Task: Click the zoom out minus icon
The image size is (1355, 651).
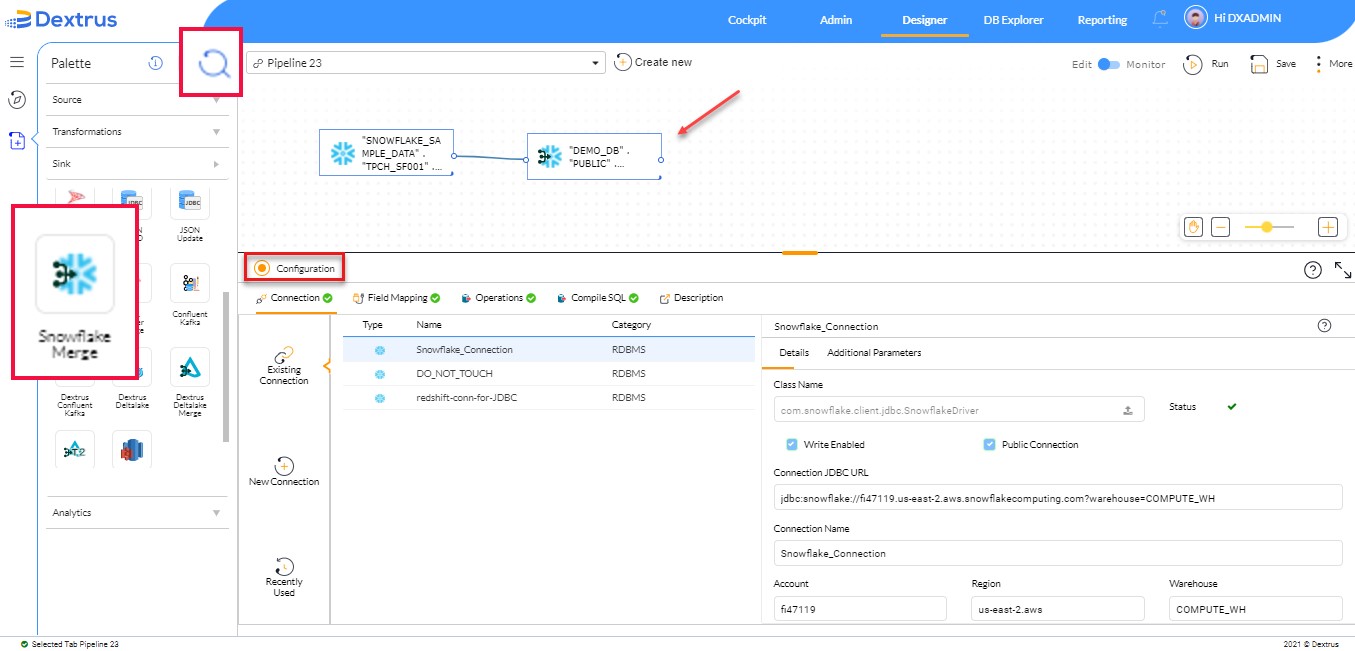Action: point(1221,227)
